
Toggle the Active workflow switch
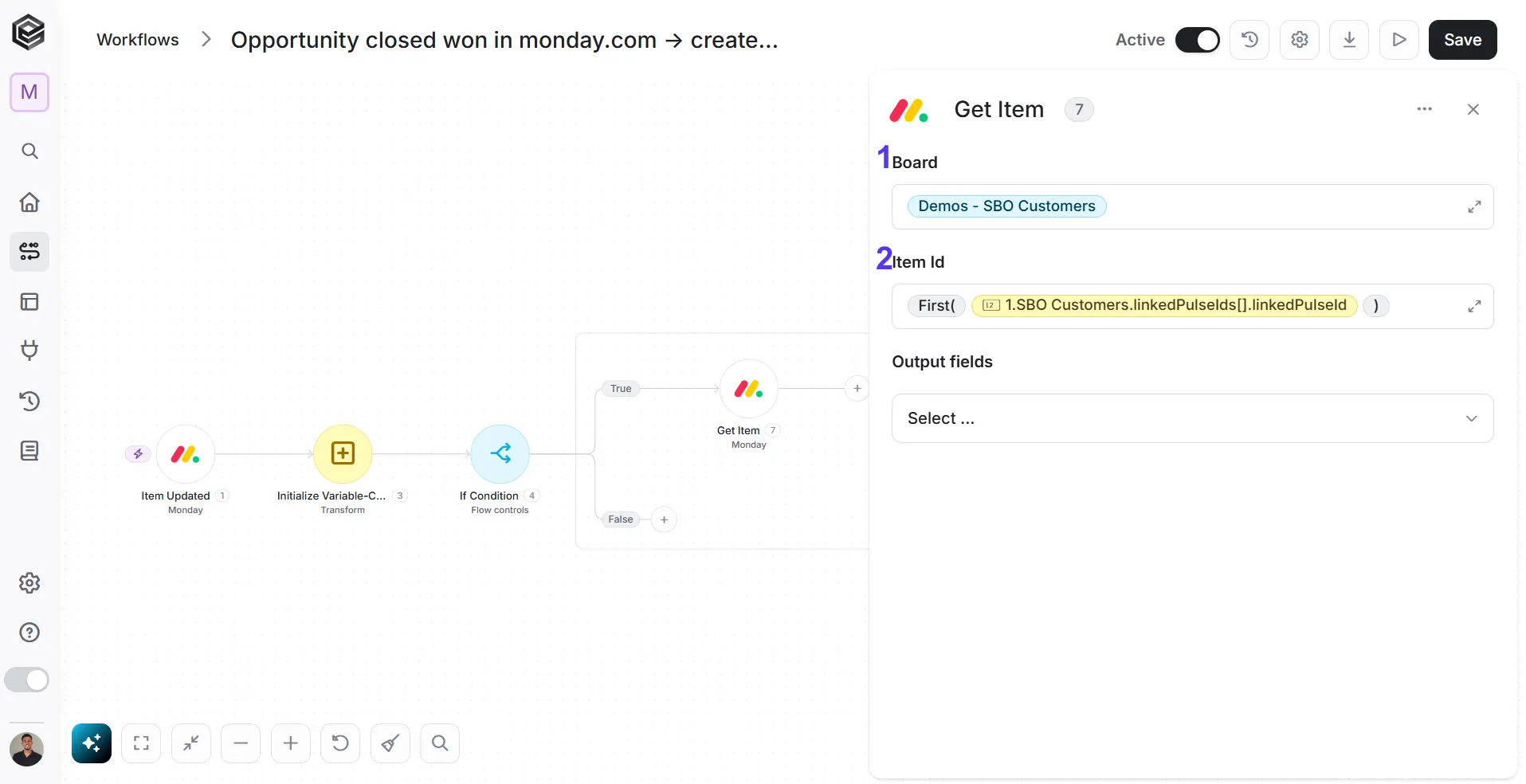pos(1197,40)
